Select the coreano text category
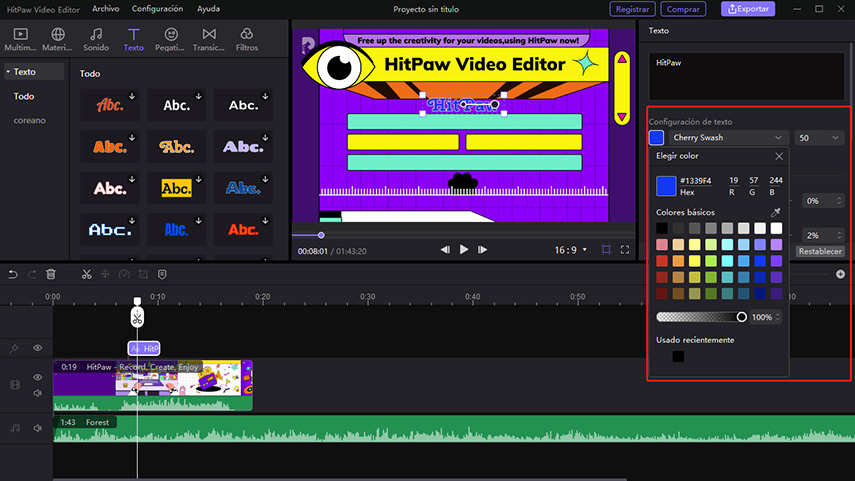The image size is (855, 481). tap(29, 120)
